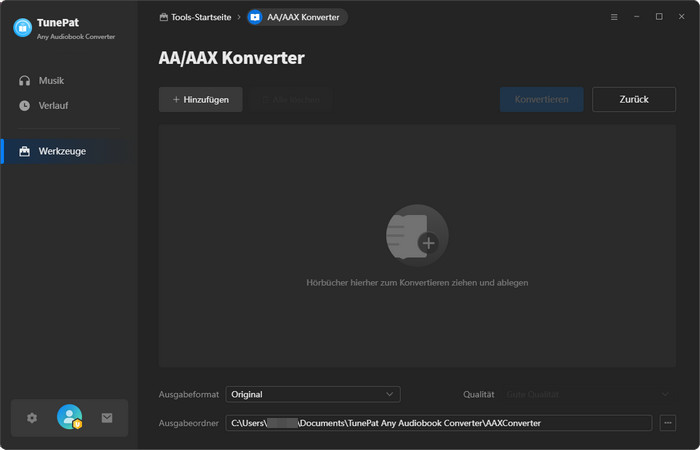The image size is (700, 450).
Task: Browse output folder with three-dots button
Action: click(668, 423)
